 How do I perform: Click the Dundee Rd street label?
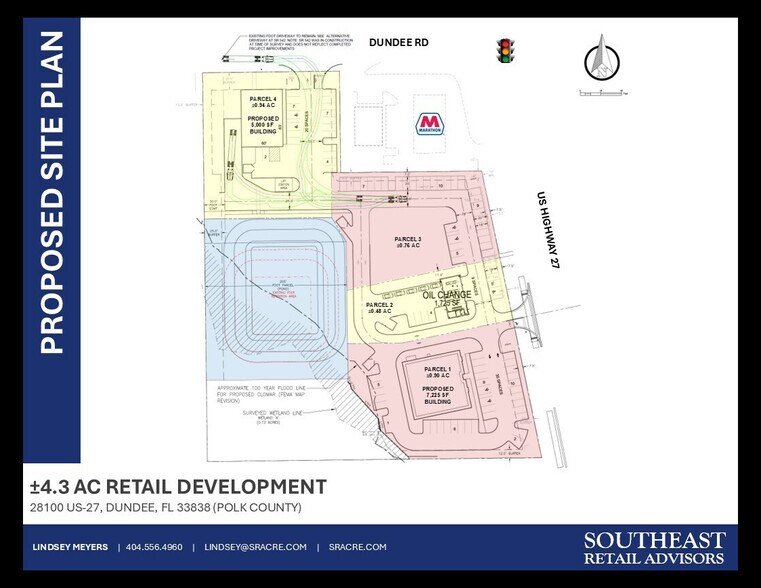398,43
